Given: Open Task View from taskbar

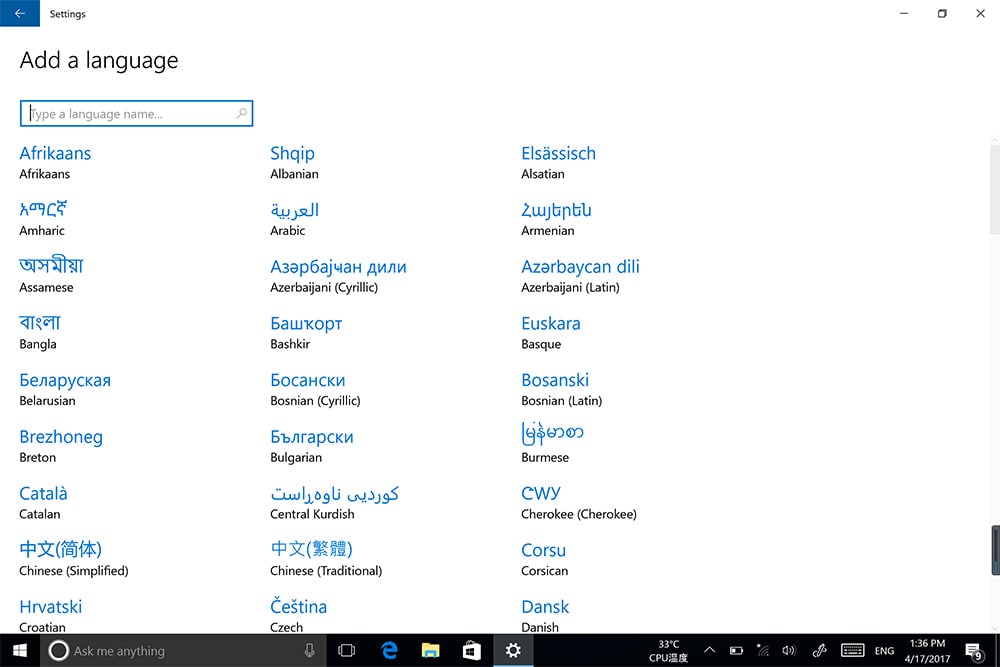Looking at the screenshot, I should 347,651.
